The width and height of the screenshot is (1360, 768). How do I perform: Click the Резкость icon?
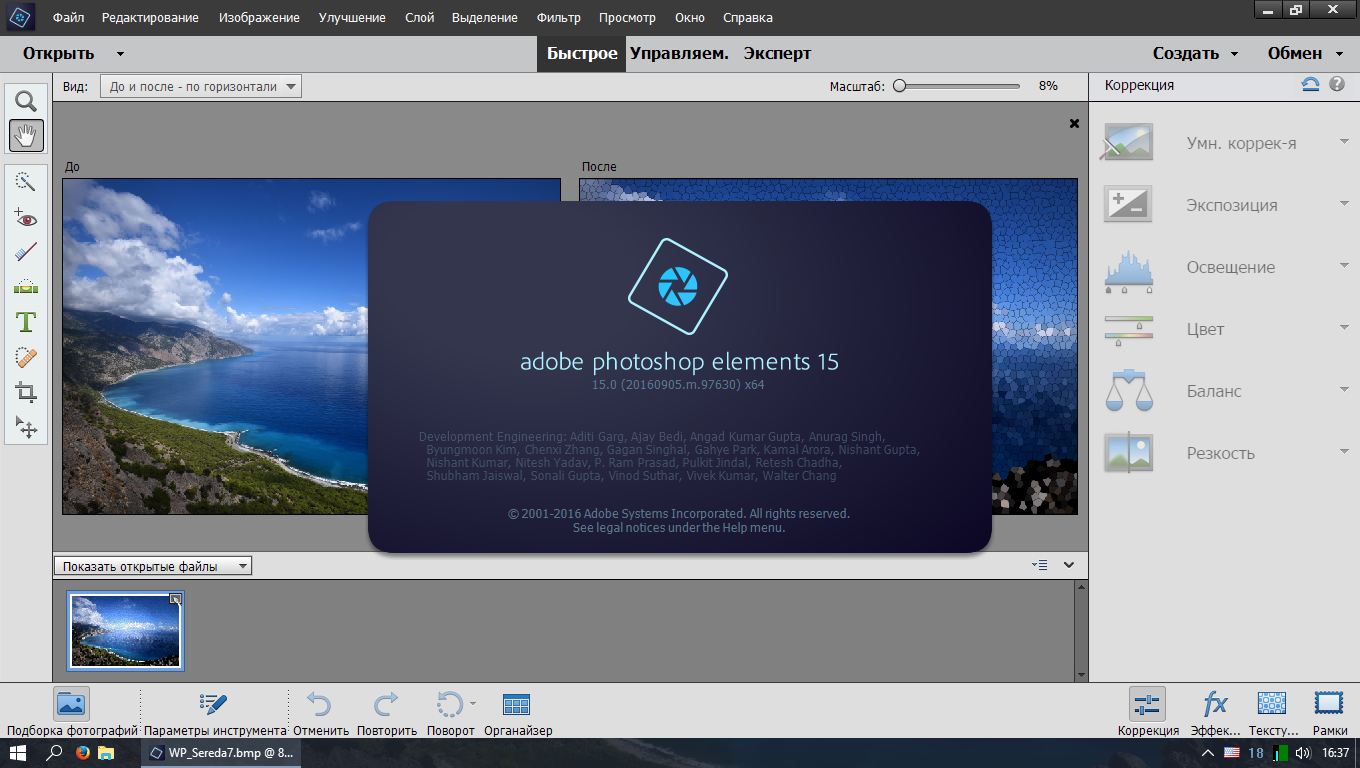coord(1128,453)
